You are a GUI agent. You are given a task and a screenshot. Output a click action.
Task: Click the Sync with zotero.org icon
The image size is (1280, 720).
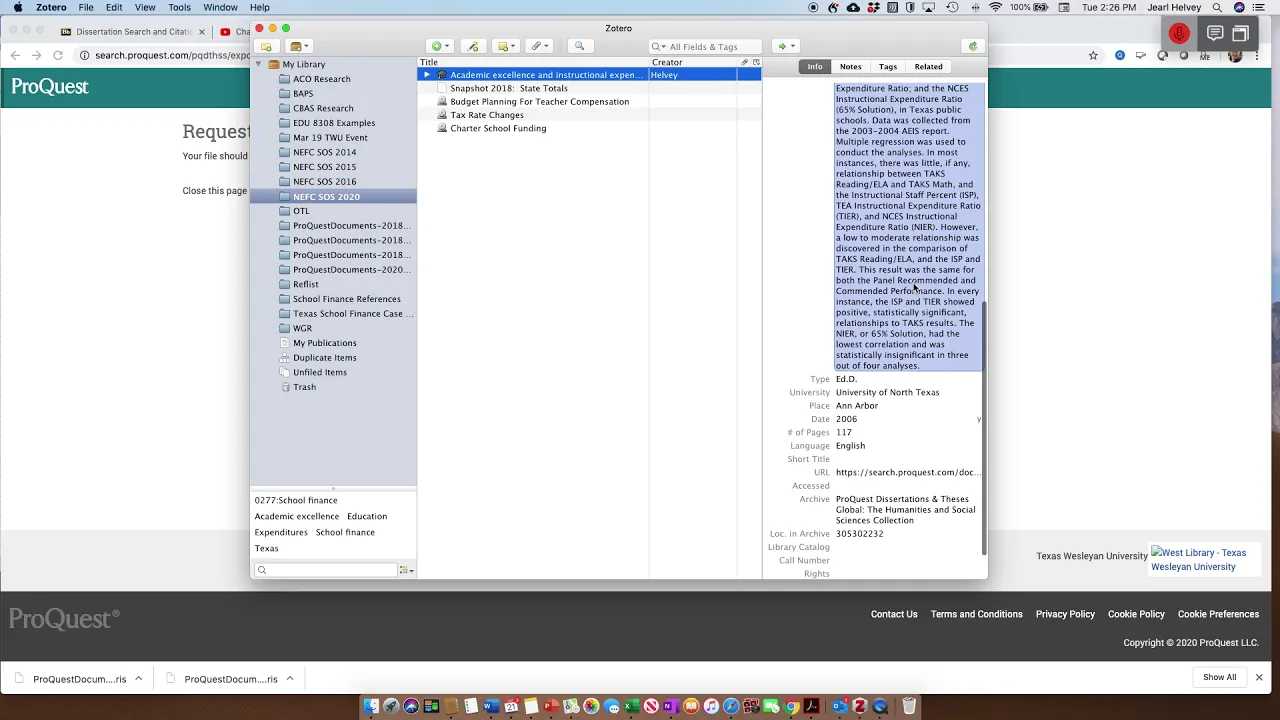pos(973,46)
